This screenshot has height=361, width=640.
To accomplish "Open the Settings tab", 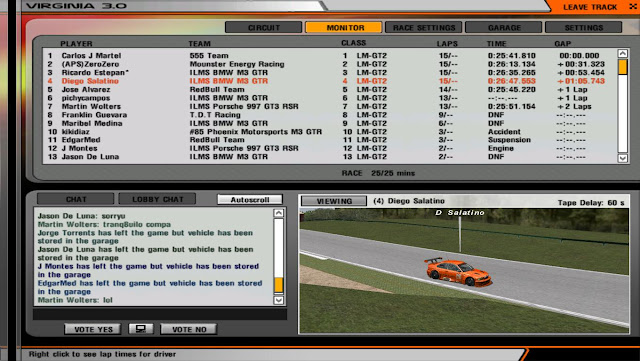I will click(584, 27).
